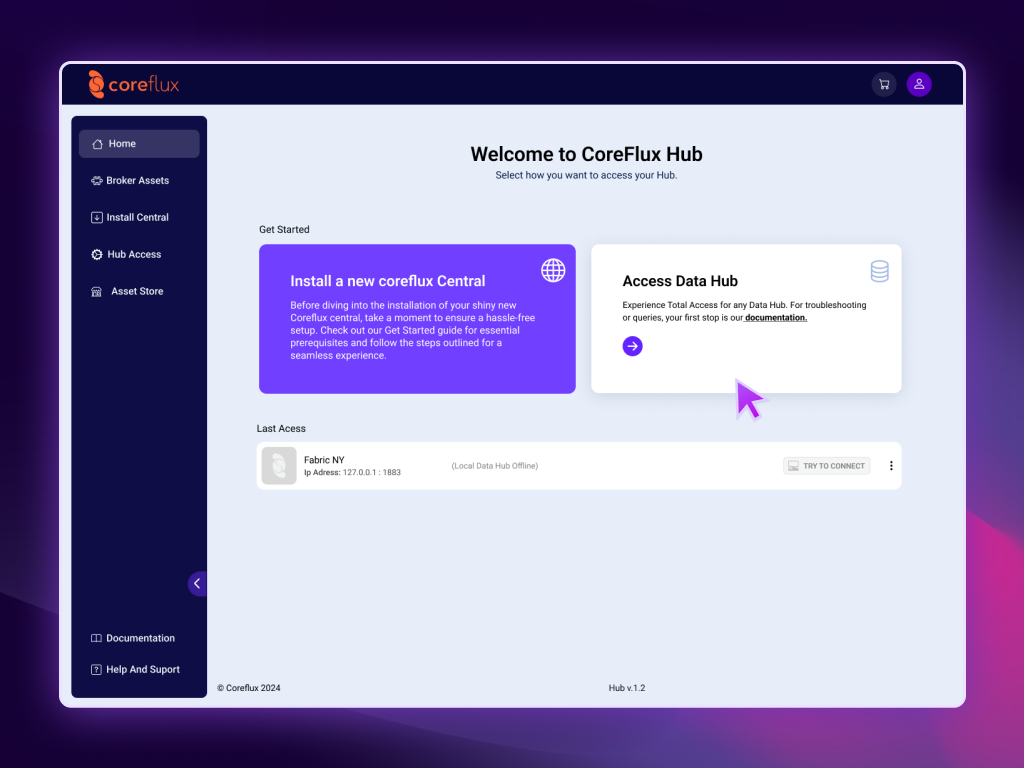The height and width of the screenshot is (768, 1024).
Task: Open the user account profile icon
Action: pos(919,84)
